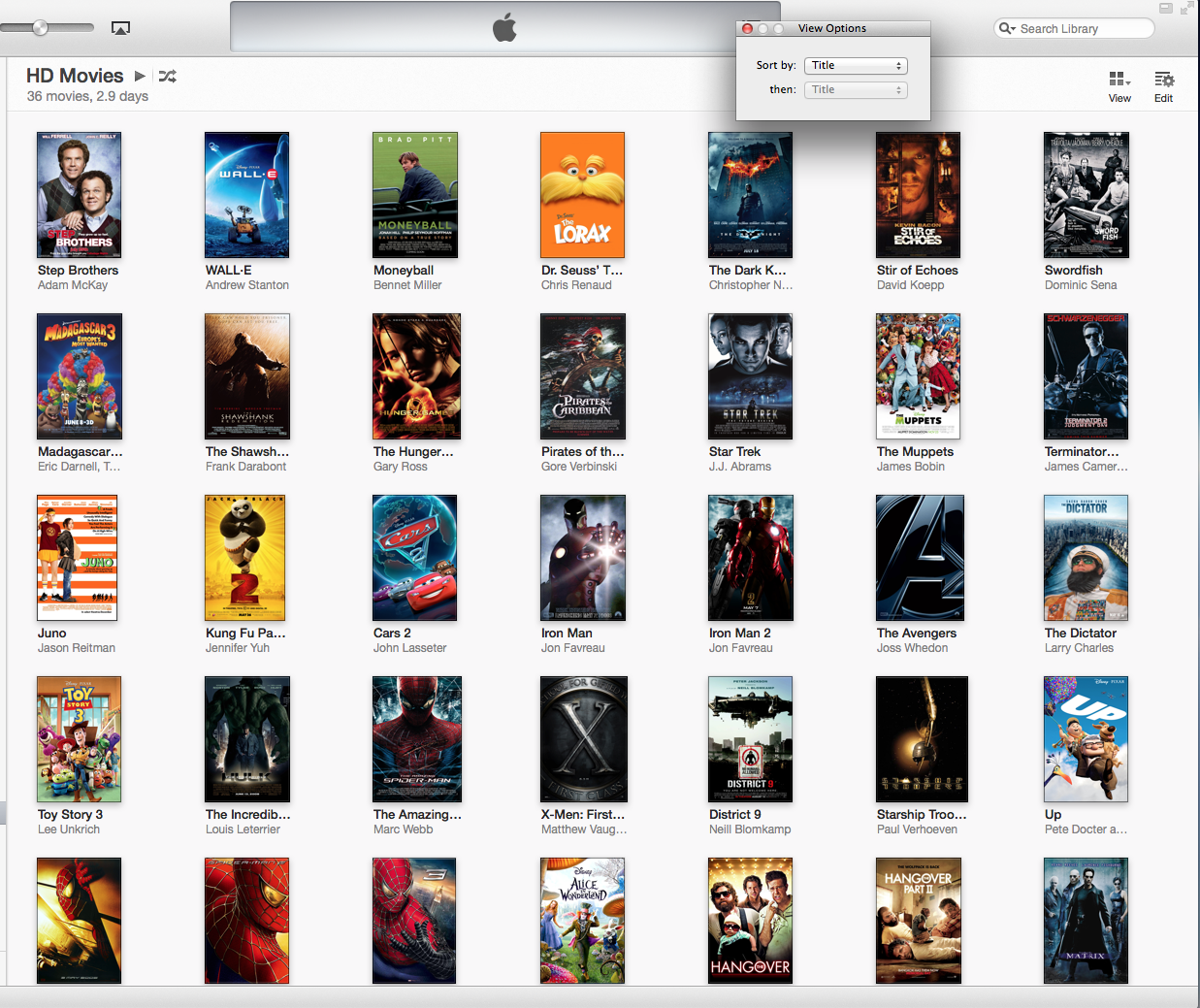Click the 'Frank Darabont' director text
The width and height of the screenshot is (1200, 1008).
(245, 467)
